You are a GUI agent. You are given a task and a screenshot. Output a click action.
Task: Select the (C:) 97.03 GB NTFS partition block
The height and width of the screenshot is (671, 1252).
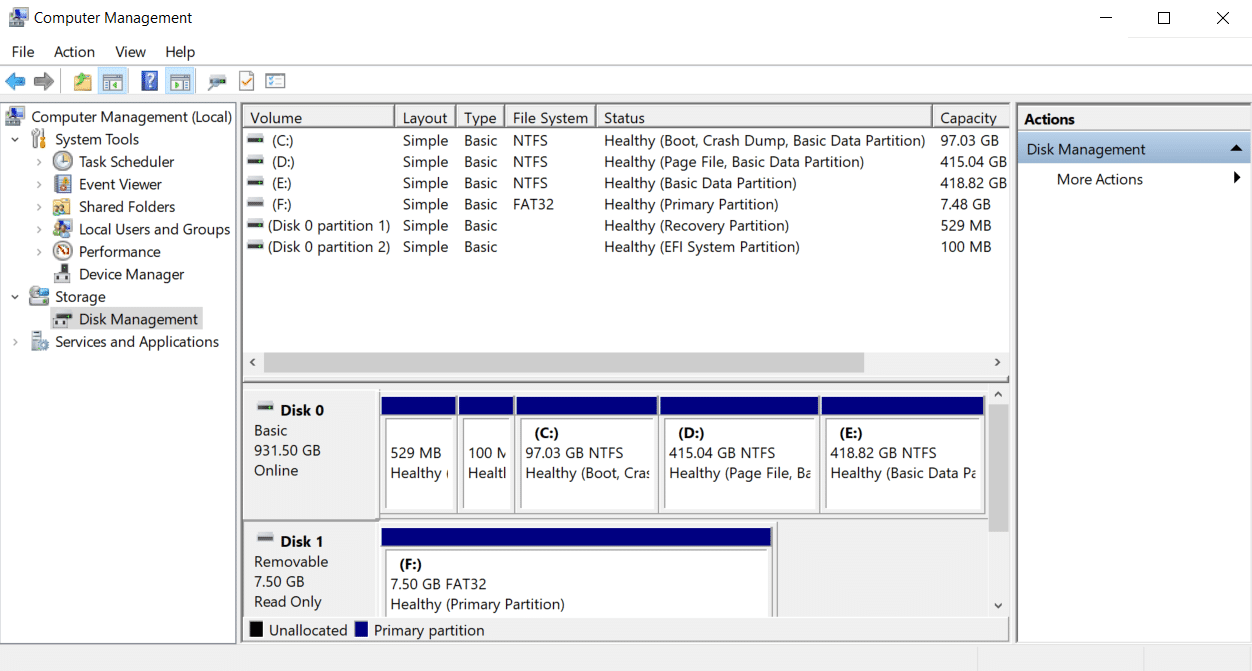(587, 456)
